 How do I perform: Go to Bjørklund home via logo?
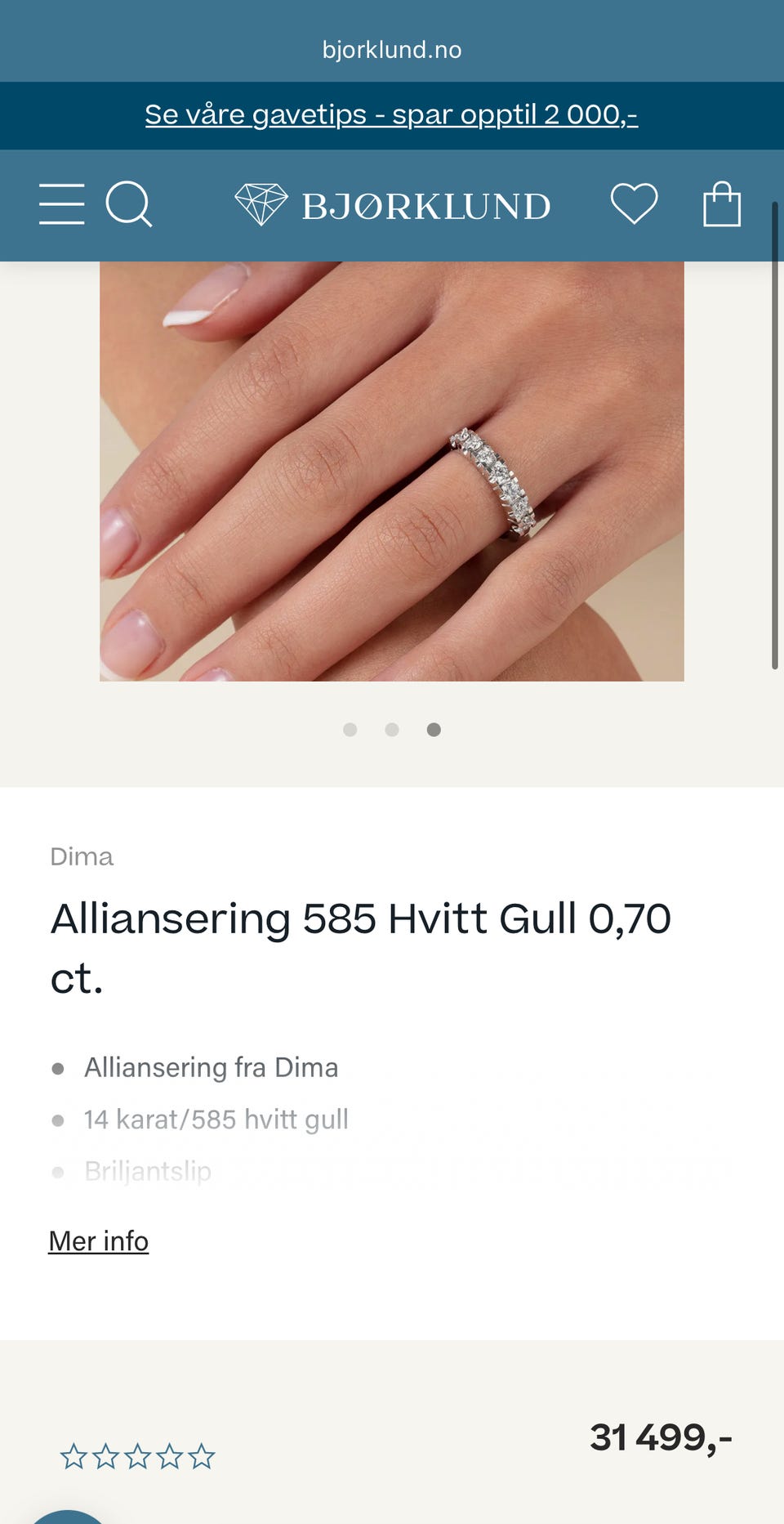click(x=392, y=205)
